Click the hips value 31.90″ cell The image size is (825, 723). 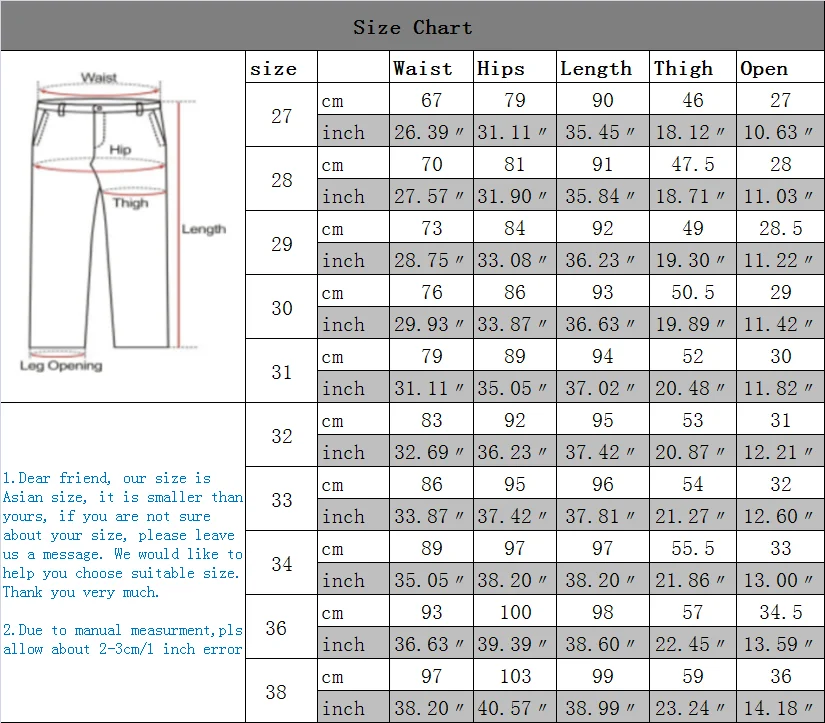[515, 196]
